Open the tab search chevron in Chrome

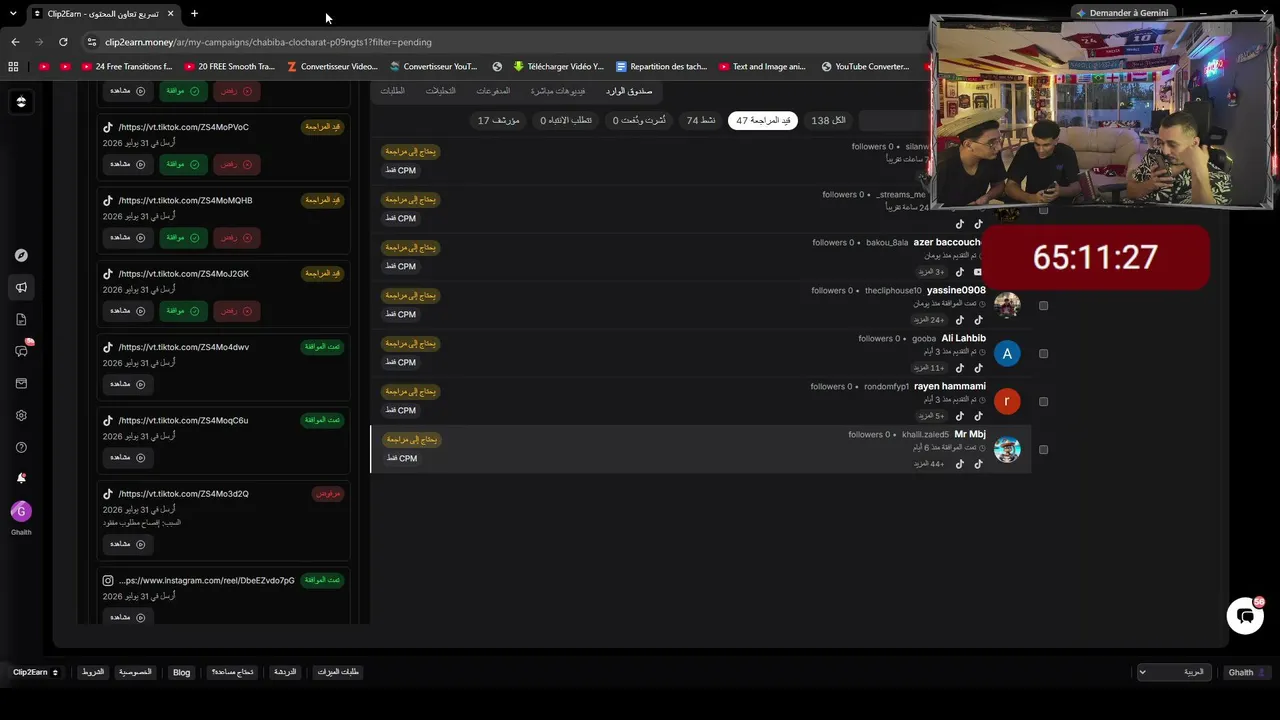[12, 13]
